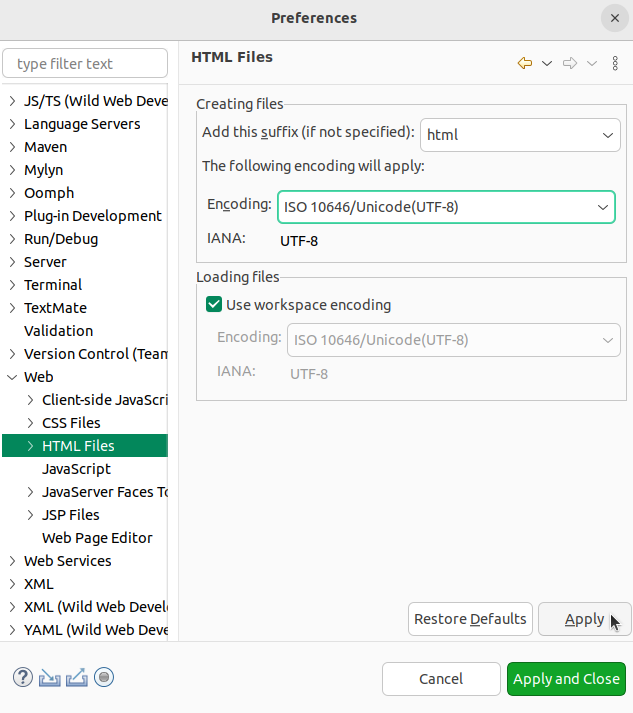
Task: Expand the JS/TS (Wild Web Developer) node
Action: point(12,101)
